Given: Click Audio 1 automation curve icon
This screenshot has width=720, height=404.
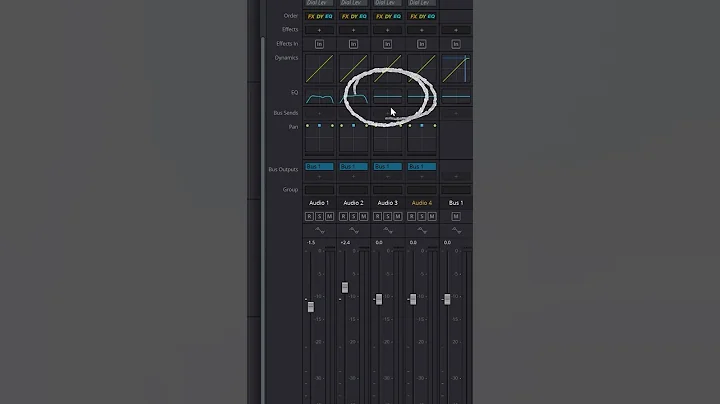Looking at the screenshot, I should pyautogui.click(x=319, y=230).
